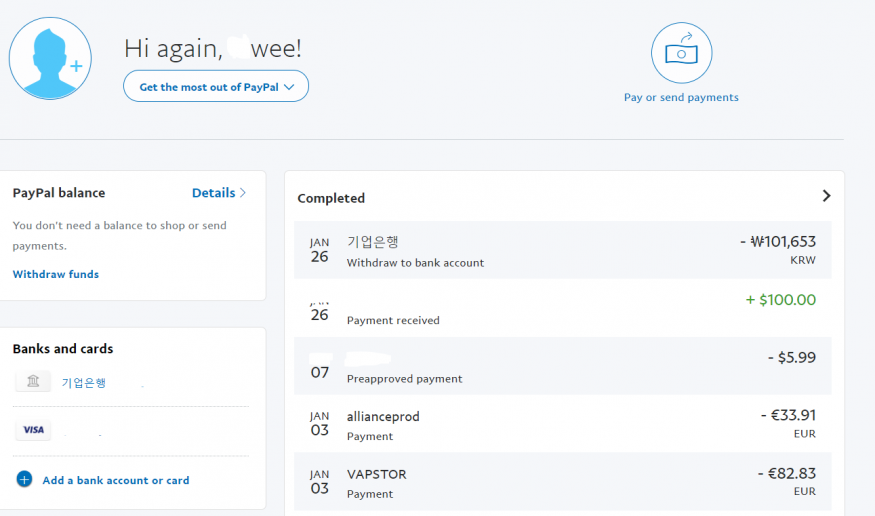This screenshot has height=516, width=875.
Task: Open the Payment received +$100.00 transaction
Action: coord(562,308)
